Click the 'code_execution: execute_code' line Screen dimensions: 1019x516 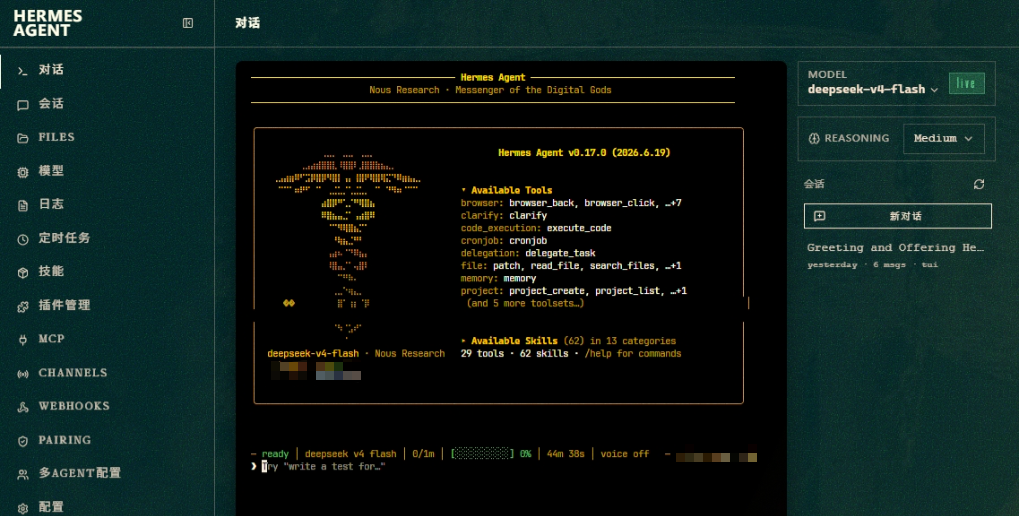click(536, 228)
